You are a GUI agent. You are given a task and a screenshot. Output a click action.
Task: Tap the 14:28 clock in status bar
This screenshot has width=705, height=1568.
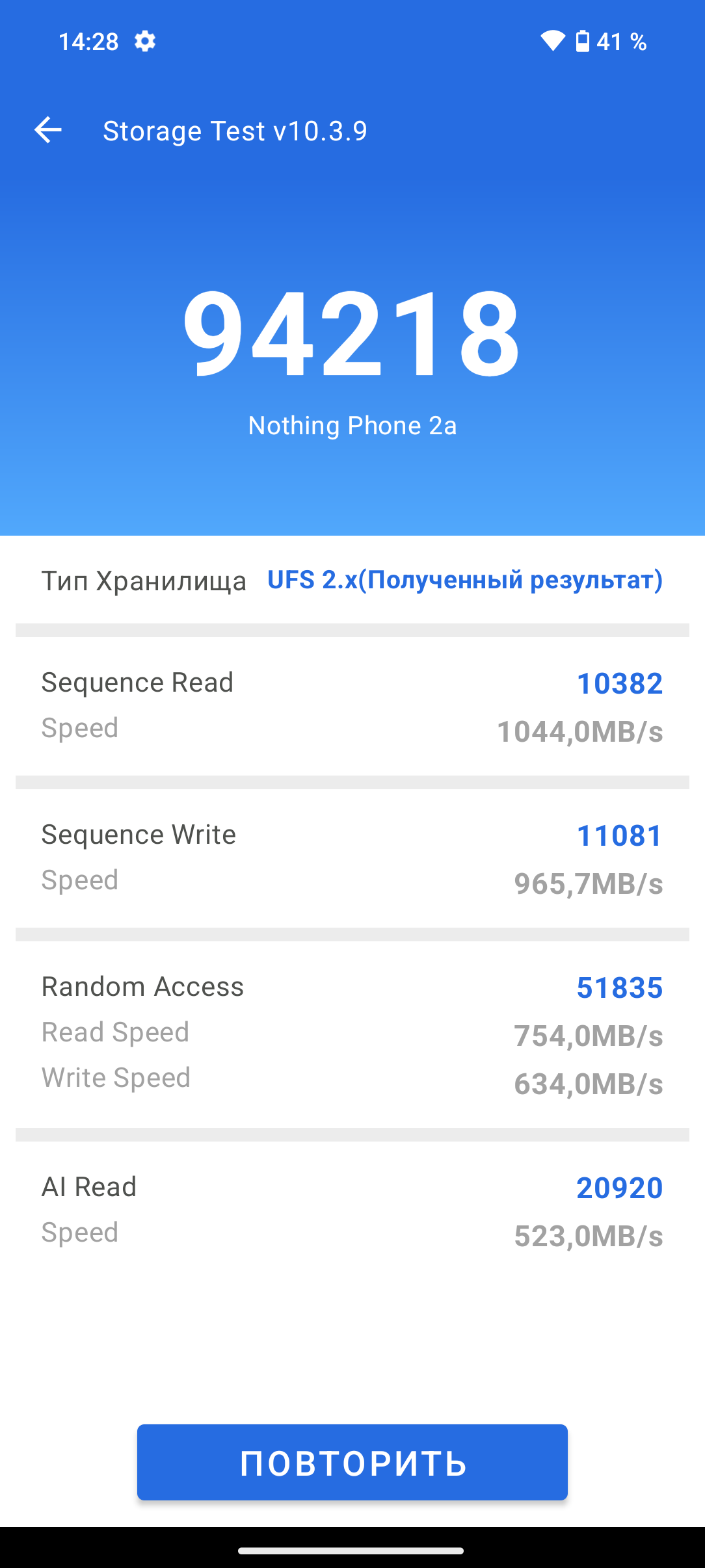coord(88,42)
